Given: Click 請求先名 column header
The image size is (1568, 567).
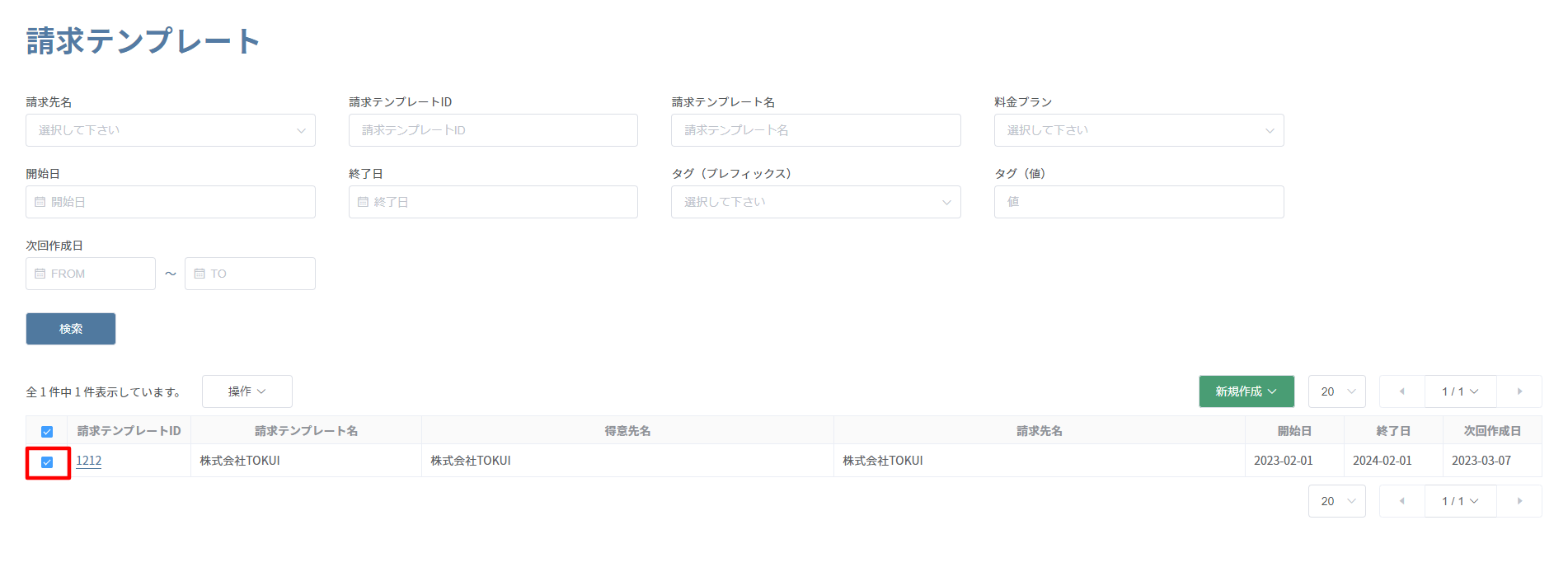Looking at the screenshot, I should click(x=1039, y=431).
